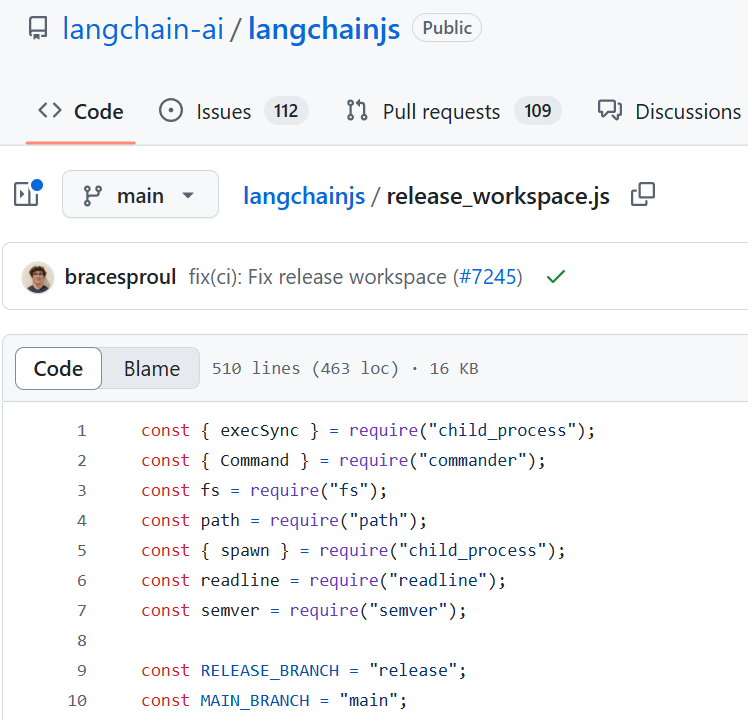
Task: Click readline variable on line 6
Action: (240, 580)
